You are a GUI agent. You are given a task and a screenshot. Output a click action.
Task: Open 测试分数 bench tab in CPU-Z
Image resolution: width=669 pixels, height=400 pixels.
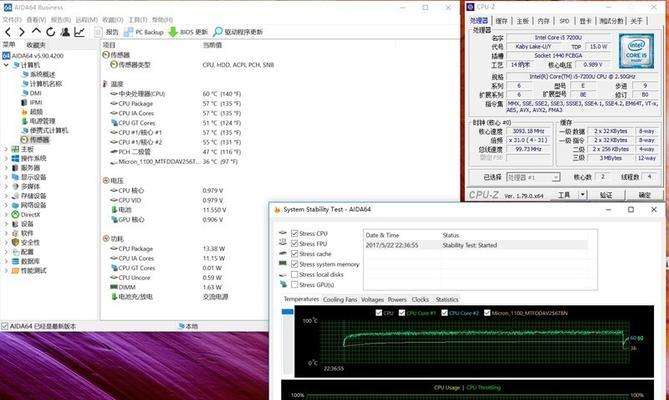(611, 20)
